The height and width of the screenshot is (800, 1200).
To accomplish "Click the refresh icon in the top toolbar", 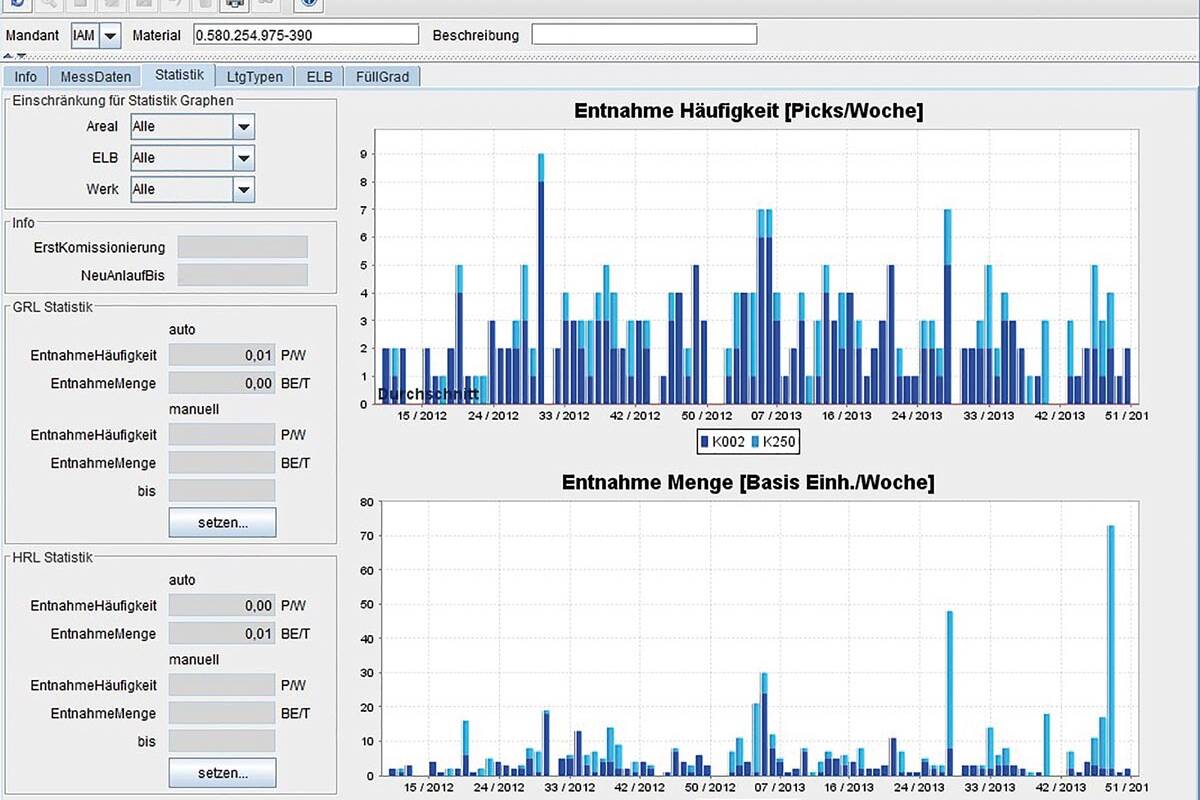I will click(18, 4).
